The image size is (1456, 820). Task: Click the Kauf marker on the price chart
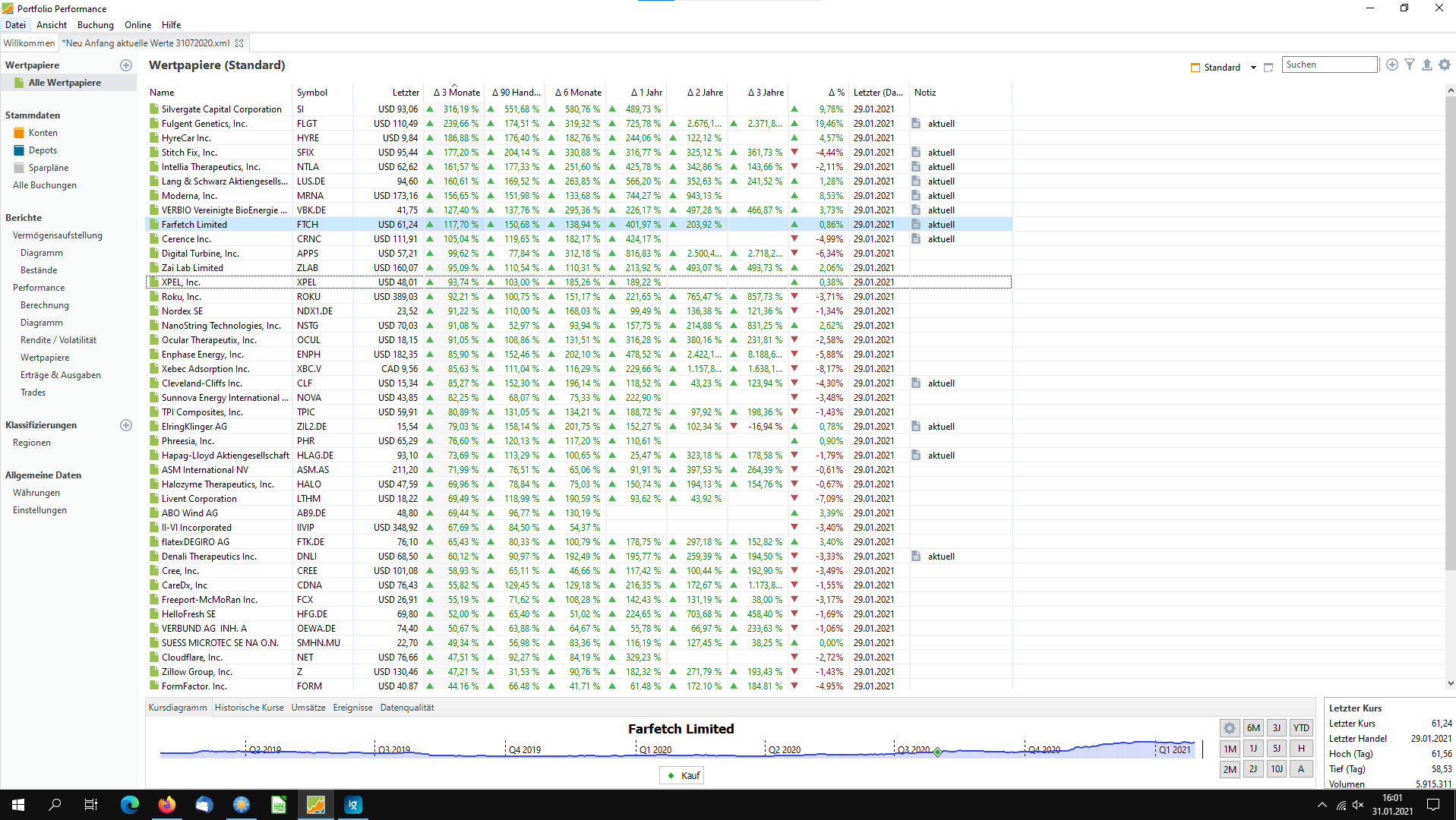pos(938,752)
